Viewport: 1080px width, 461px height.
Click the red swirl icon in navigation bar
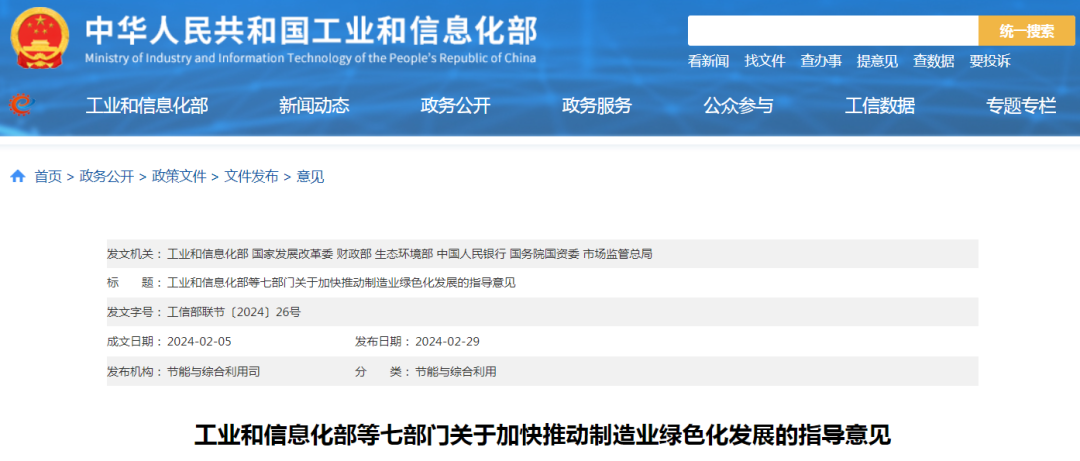(21, 105)
